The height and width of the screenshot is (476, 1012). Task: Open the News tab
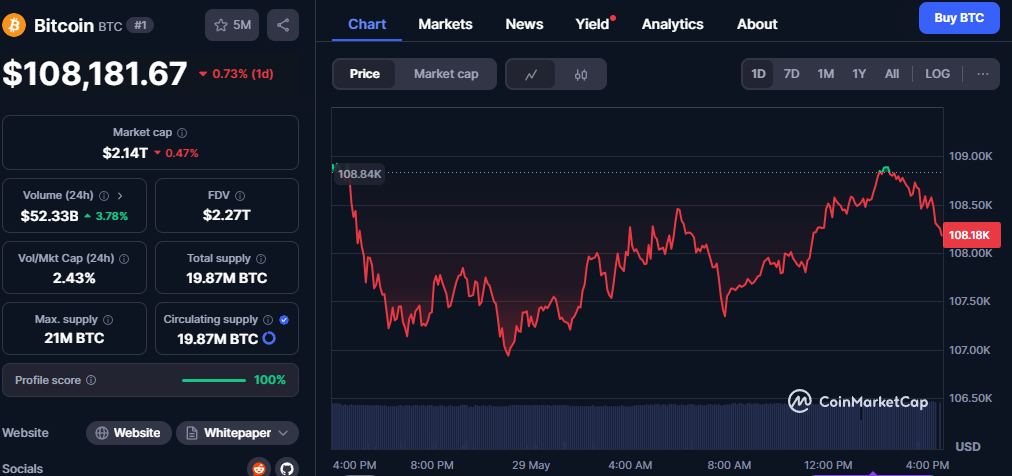(524, 25)
